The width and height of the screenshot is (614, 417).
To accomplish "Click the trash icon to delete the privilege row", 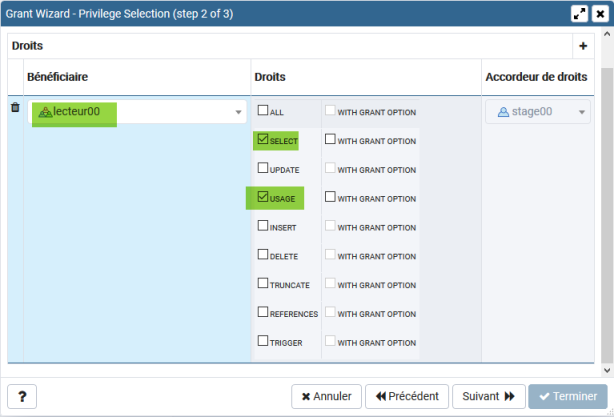I will coord(15,108).
